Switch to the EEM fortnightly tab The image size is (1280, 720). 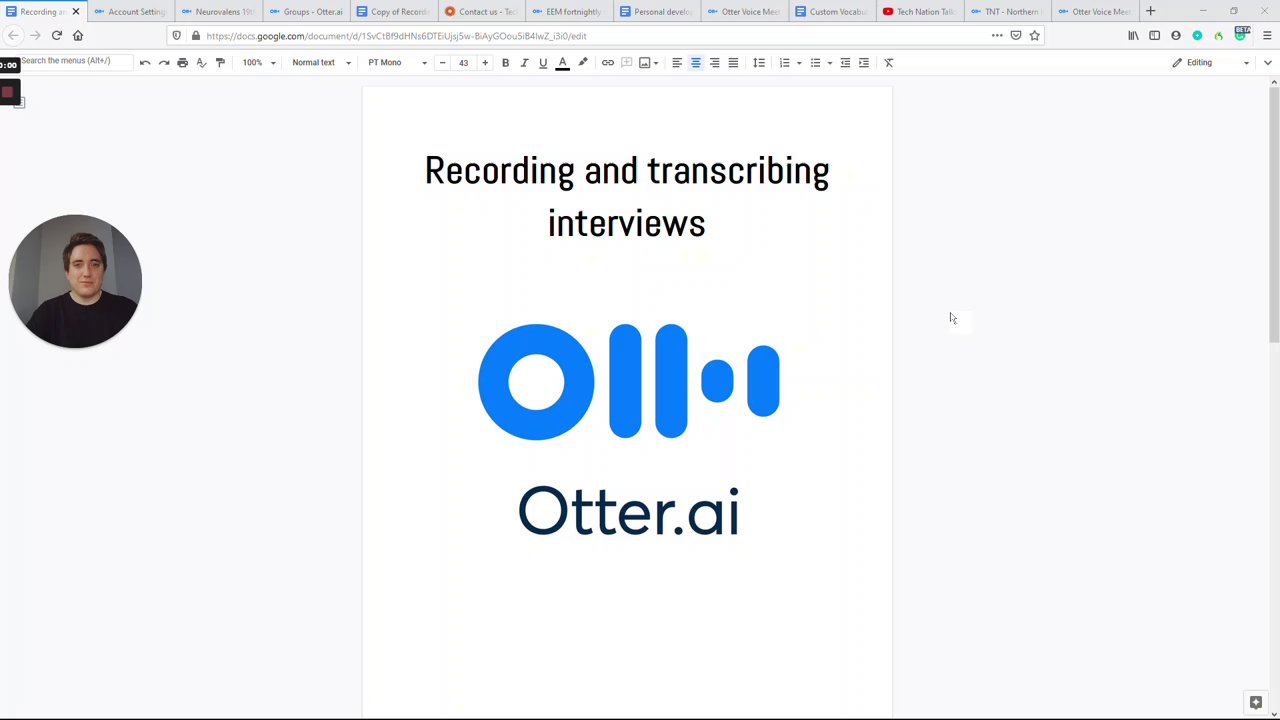tap(568, 11)
